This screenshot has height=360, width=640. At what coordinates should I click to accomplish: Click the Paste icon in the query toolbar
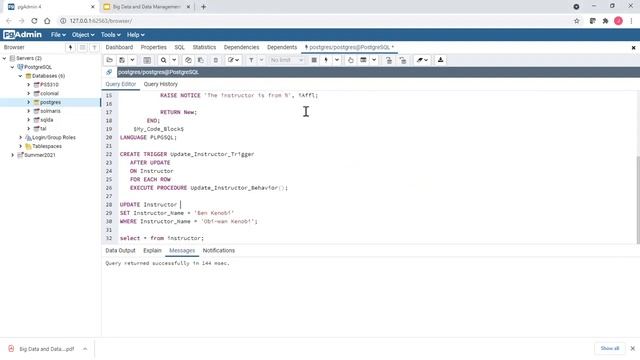201,60
